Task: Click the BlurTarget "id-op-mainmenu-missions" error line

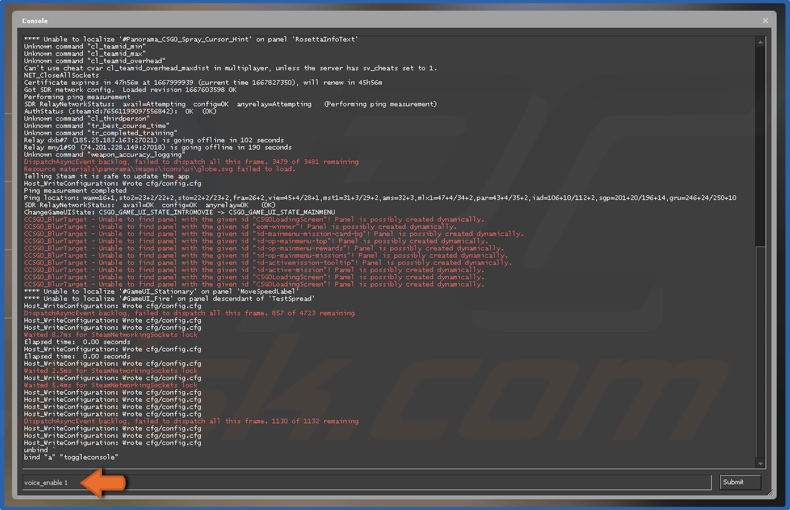Action: (x=266, y=255)
